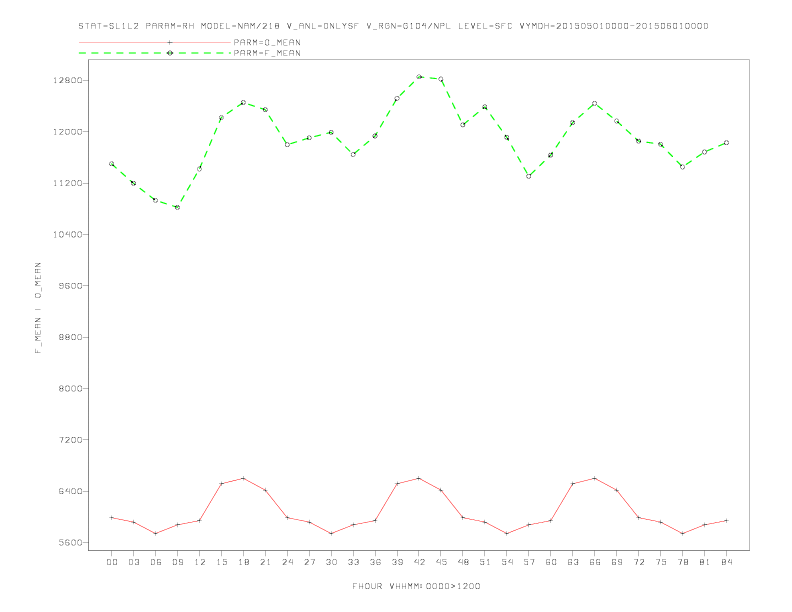Viewport: 792px width, 612px height.
Task: Click x-axis tick label 57
Action: [529, 562]
